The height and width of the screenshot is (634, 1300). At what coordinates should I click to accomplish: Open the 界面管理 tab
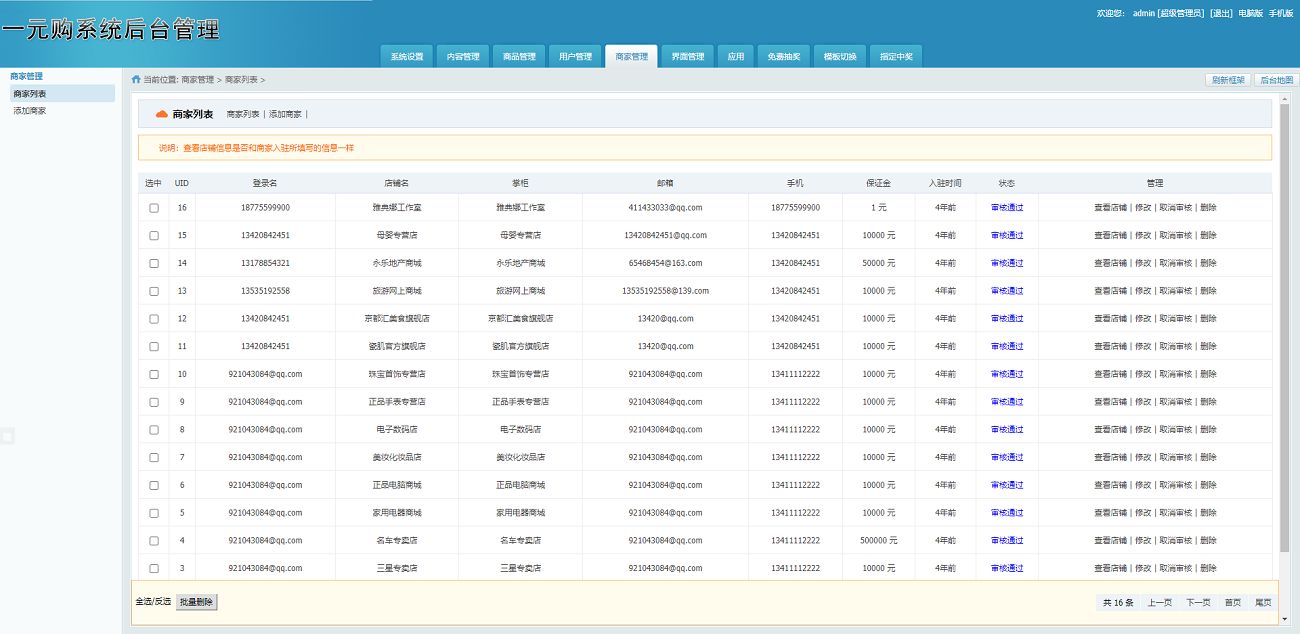click(687, 56)
